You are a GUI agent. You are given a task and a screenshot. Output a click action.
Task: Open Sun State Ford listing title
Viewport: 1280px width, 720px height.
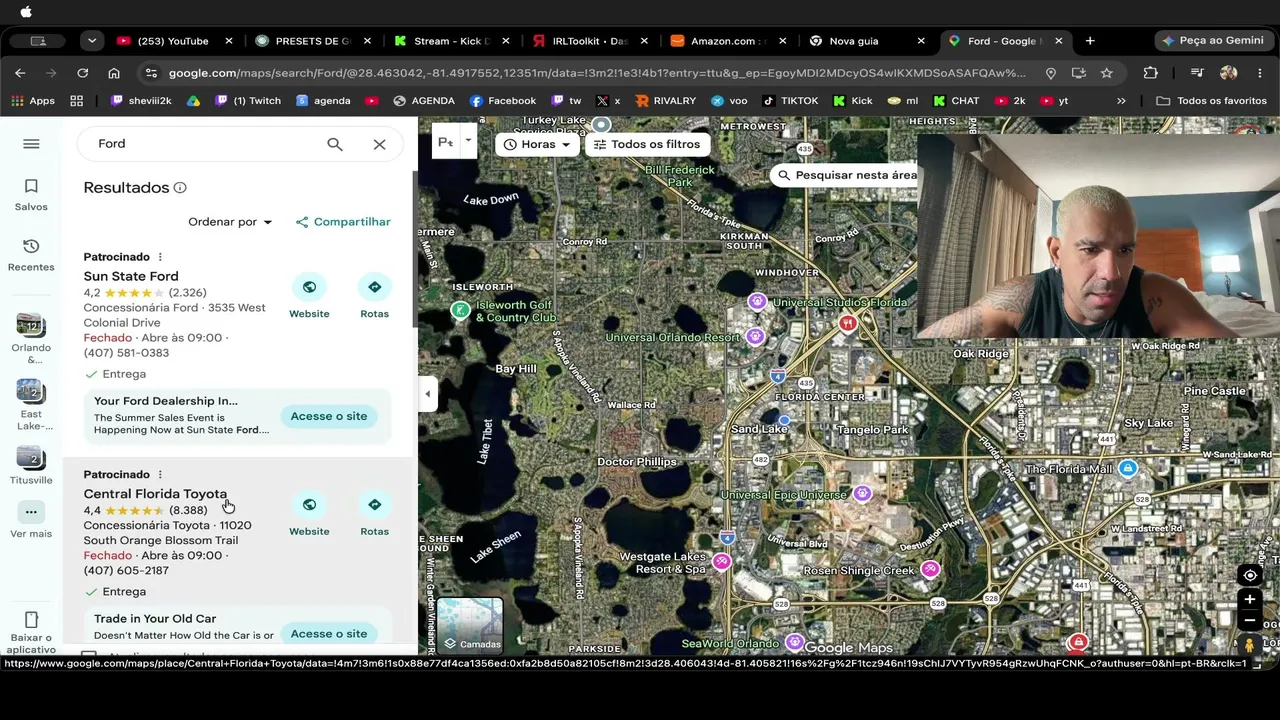pyautogui.click(x=131, y=276)
